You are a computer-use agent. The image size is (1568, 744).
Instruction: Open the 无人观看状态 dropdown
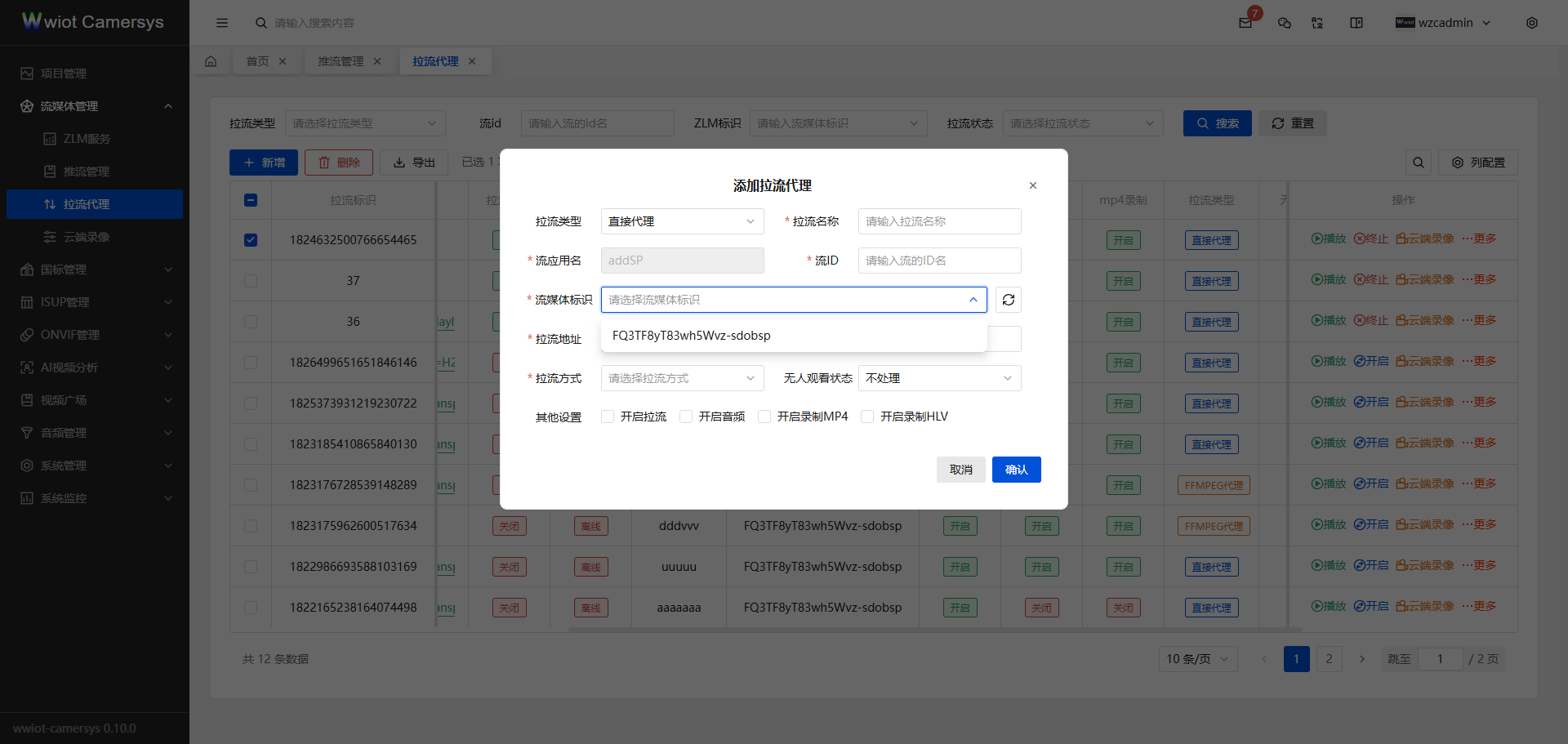(x=939, y=377)
